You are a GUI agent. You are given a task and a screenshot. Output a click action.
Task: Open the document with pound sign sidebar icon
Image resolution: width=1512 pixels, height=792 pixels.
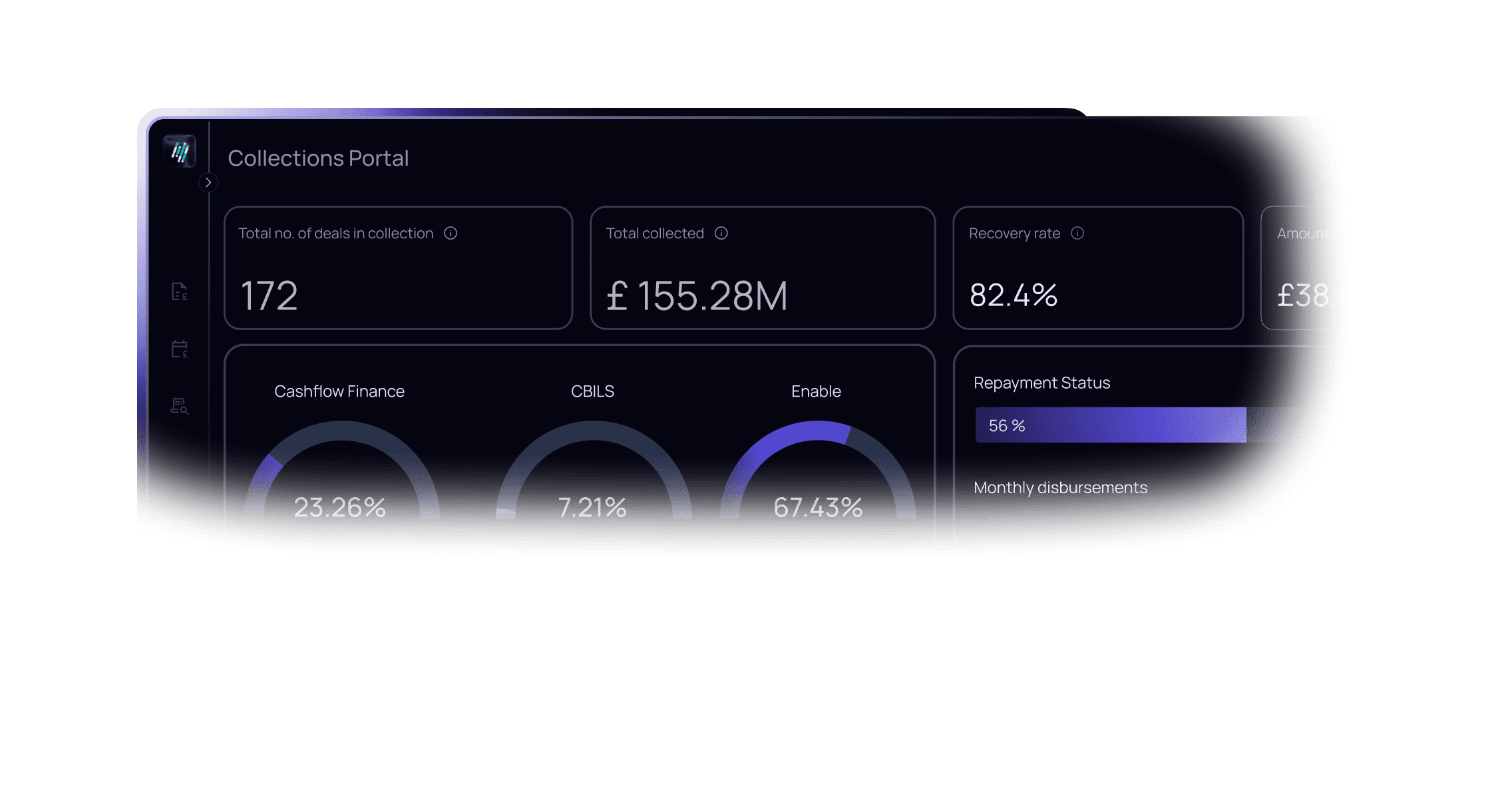(180, 292)
